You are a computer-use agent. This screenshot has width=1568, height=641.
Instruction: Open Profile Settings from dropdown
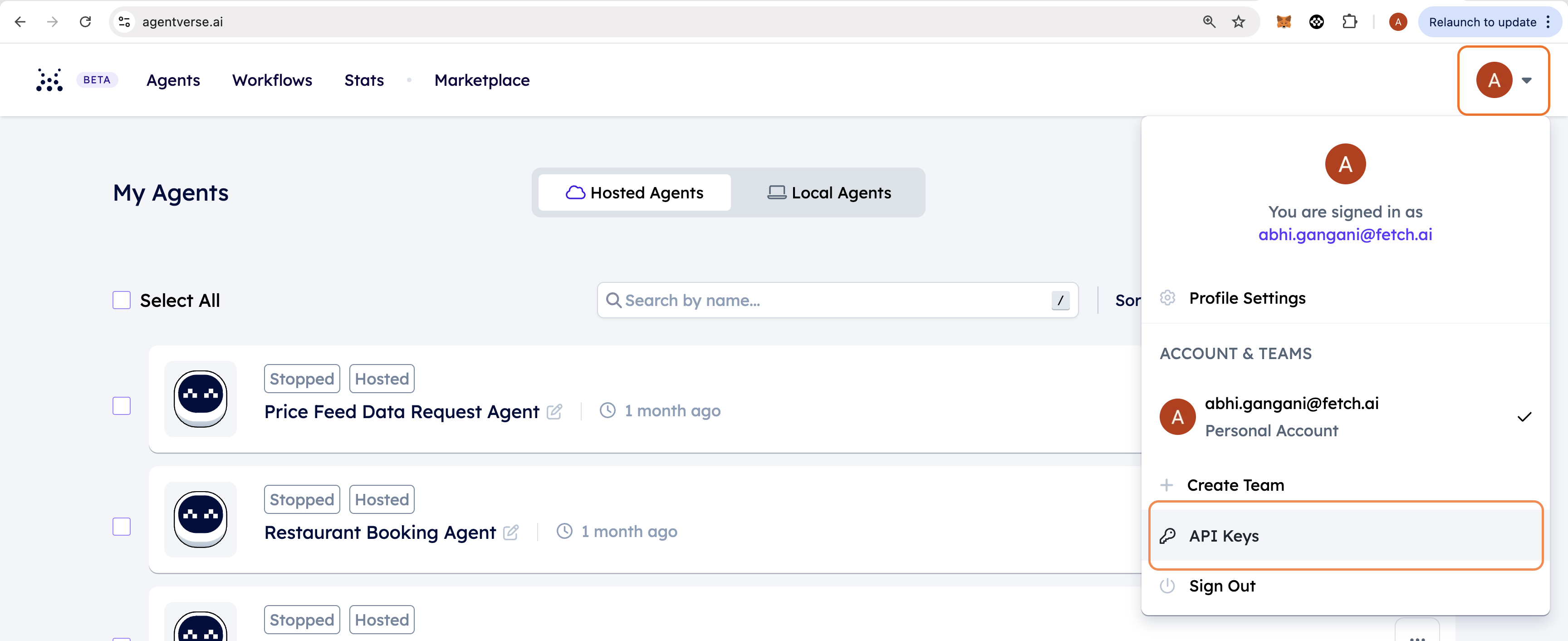1247,298
